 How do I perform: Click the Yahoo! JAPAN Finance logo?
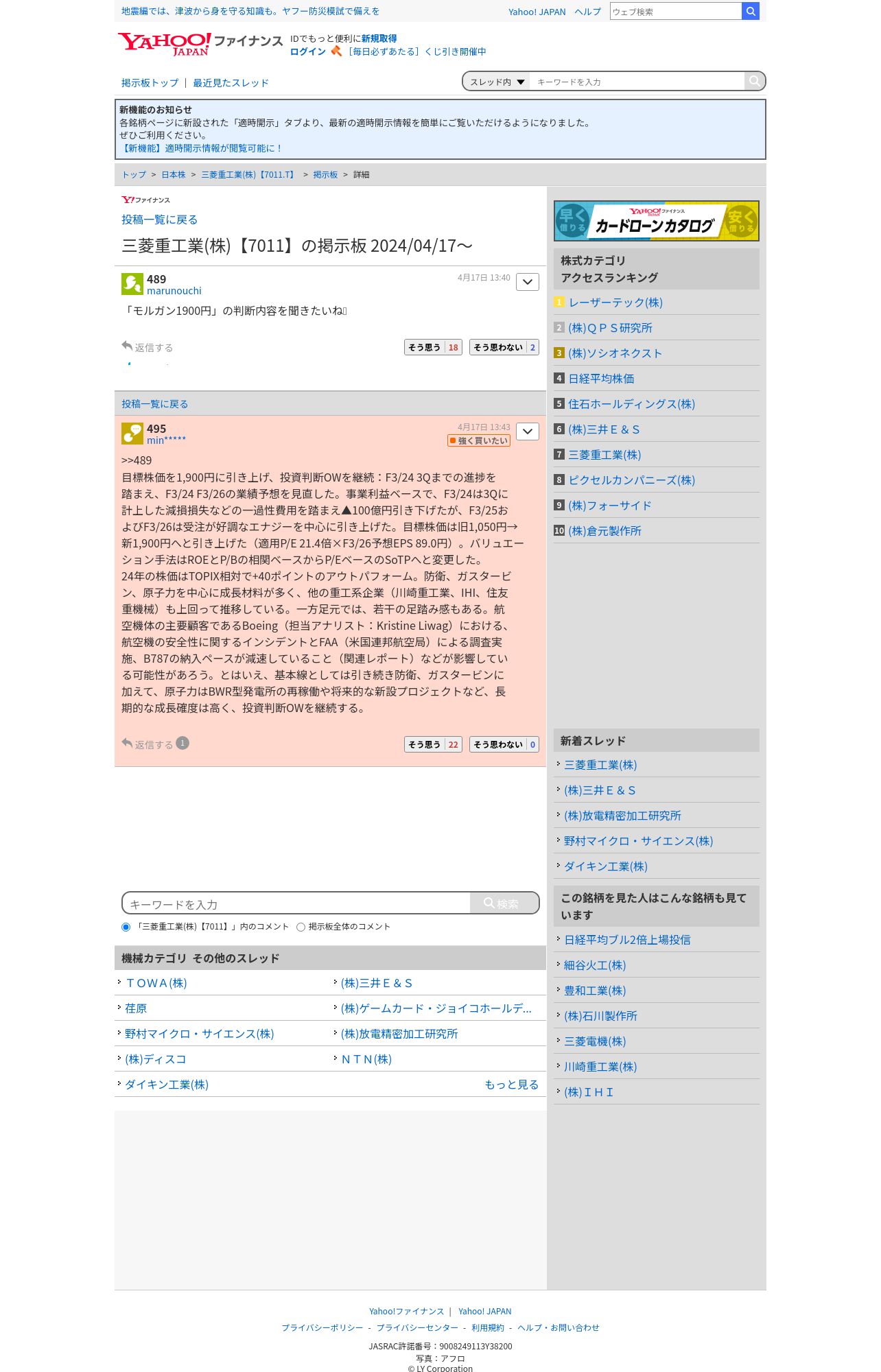coord(200,43)
